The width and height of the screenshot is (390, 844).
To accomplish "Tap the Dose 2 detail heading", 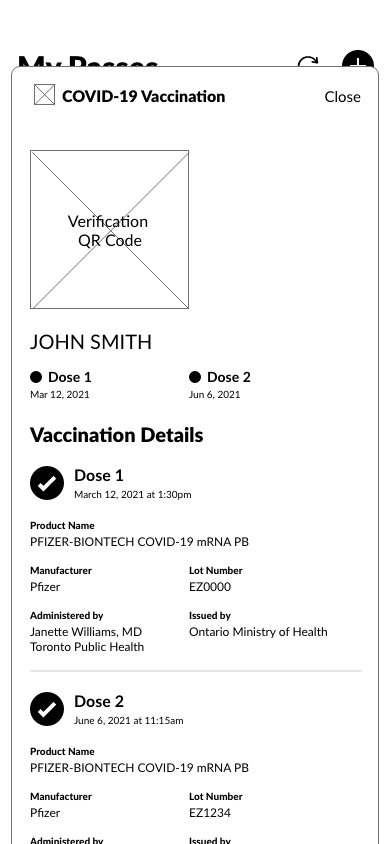I will click(99, 701).
